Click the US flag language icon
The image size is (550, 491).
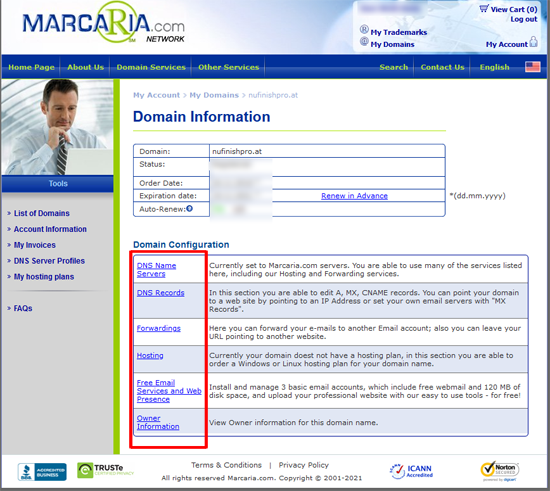pos(532,67)
